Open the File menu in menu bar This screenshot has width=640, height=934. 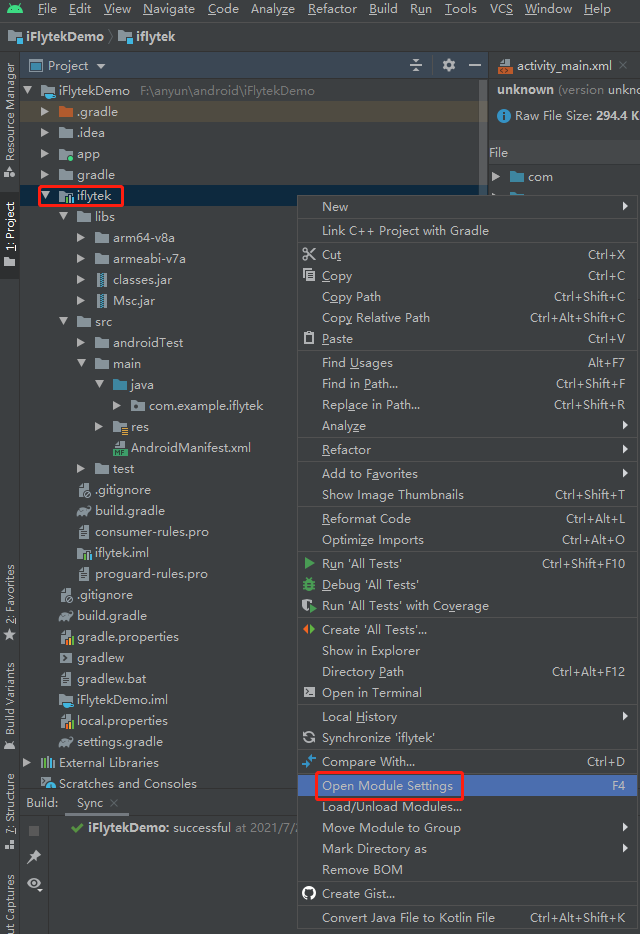[47, 9]
